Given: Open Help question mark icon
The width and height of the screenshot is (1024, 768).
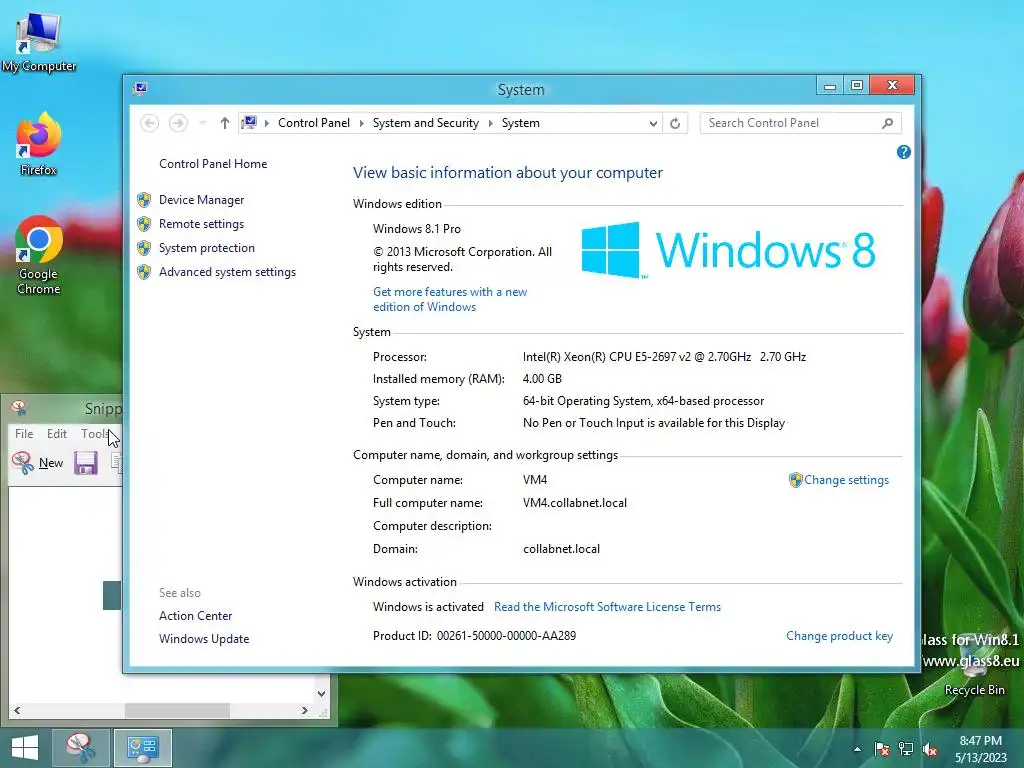Looking at the screenshot, I should 903,152.
